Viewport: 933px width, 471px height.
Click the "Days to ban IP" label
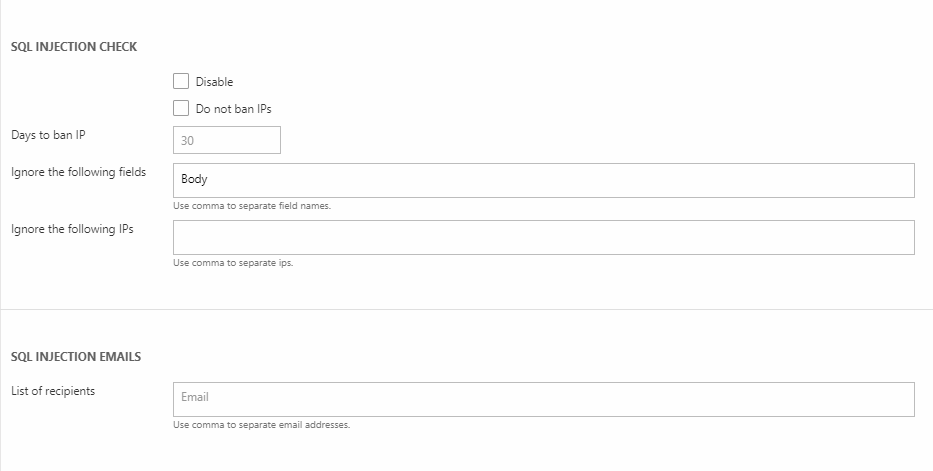pos(49,135)
